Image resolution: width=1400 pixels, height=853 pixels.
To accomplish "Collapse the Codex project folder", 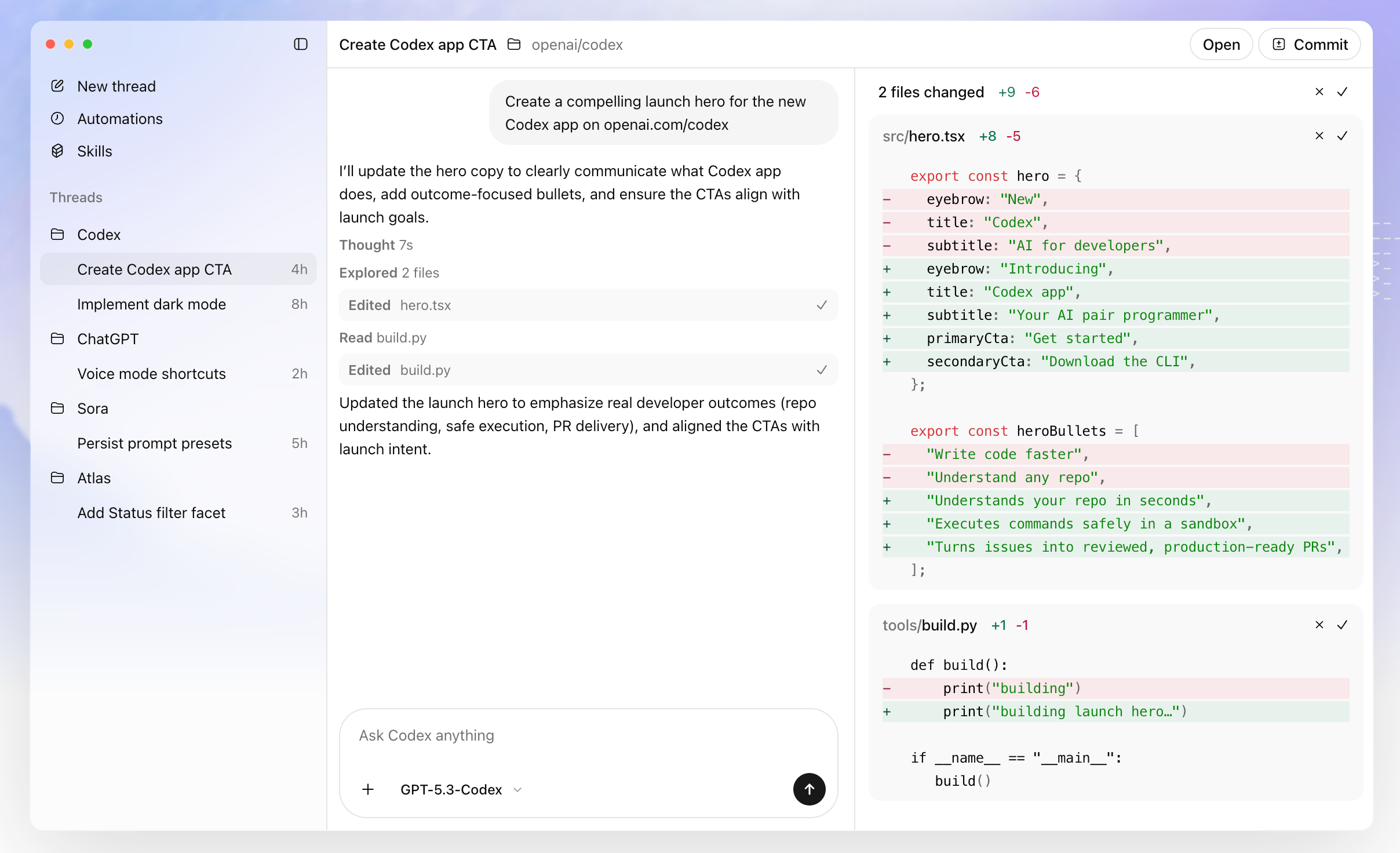I will tap(99, 235).
